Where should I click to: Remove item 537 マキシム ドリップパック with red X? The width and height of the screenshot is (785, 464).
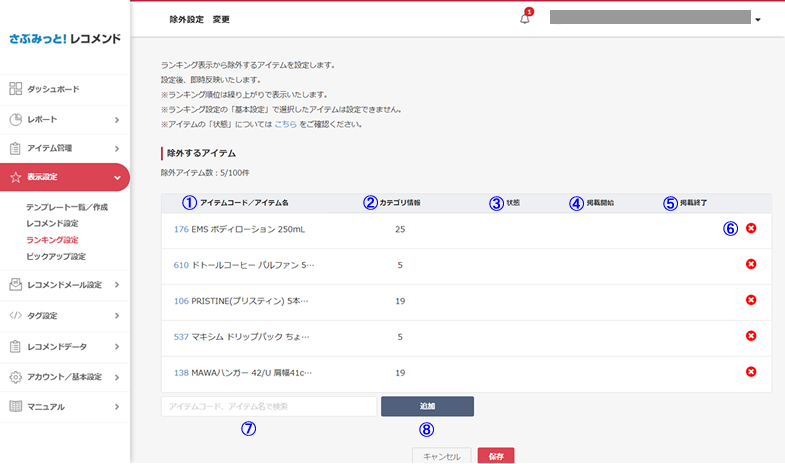pos(751,336)
